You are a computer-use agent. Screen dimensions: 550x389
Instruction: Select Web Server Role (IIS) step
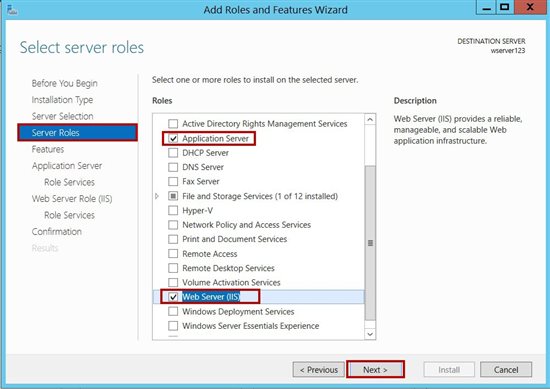[72, 199]
